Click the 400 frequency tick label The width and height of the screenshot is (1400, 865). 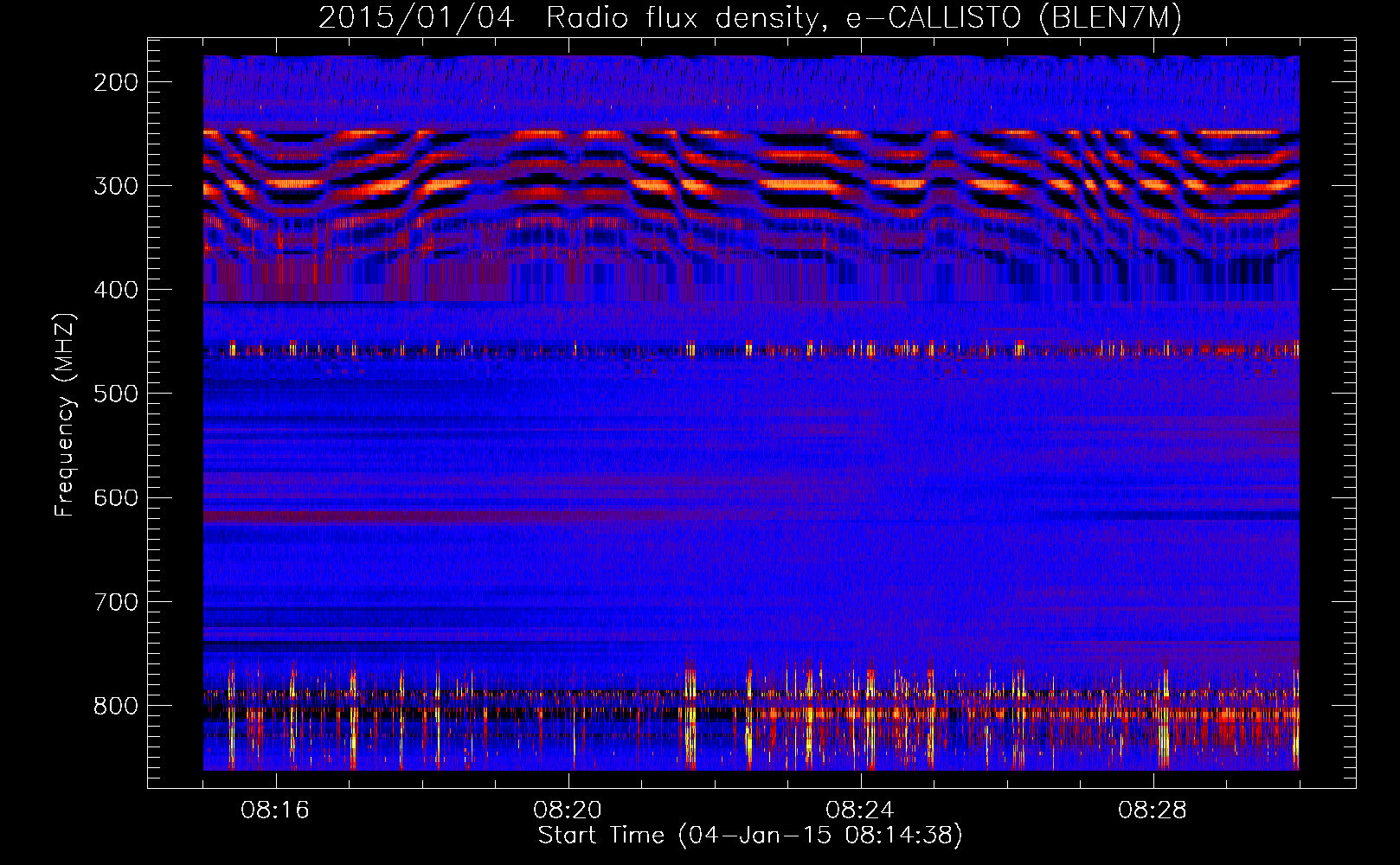[x=116, y=290]
